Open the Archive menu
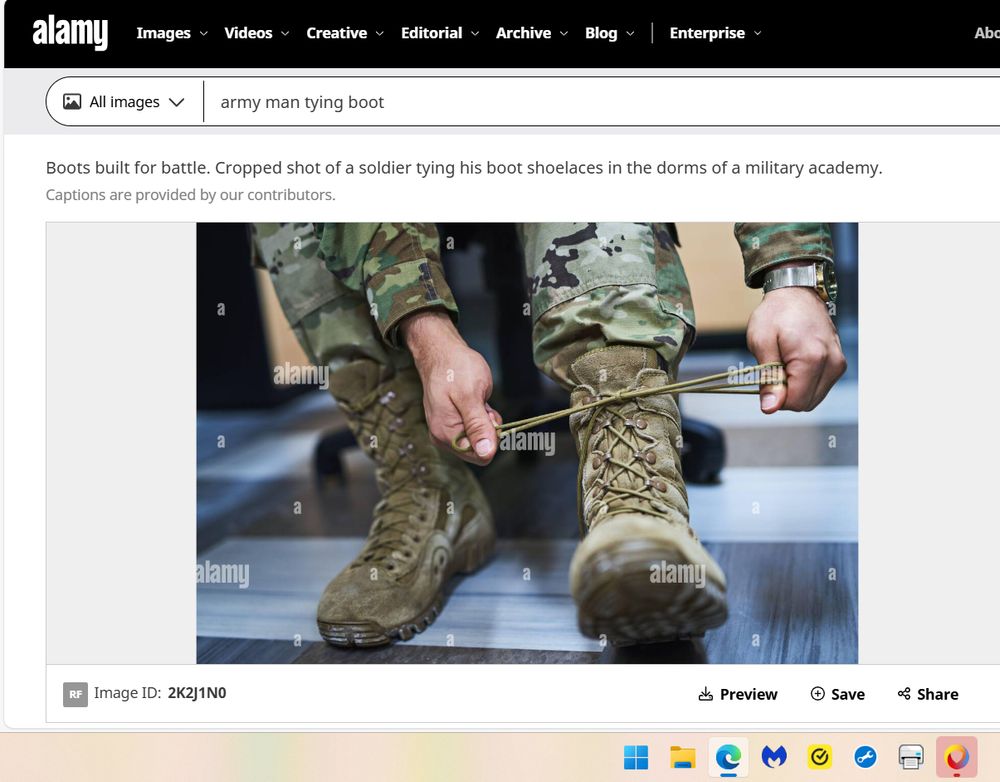Viewport: 1000px width, 782px height. pos(532,33)
